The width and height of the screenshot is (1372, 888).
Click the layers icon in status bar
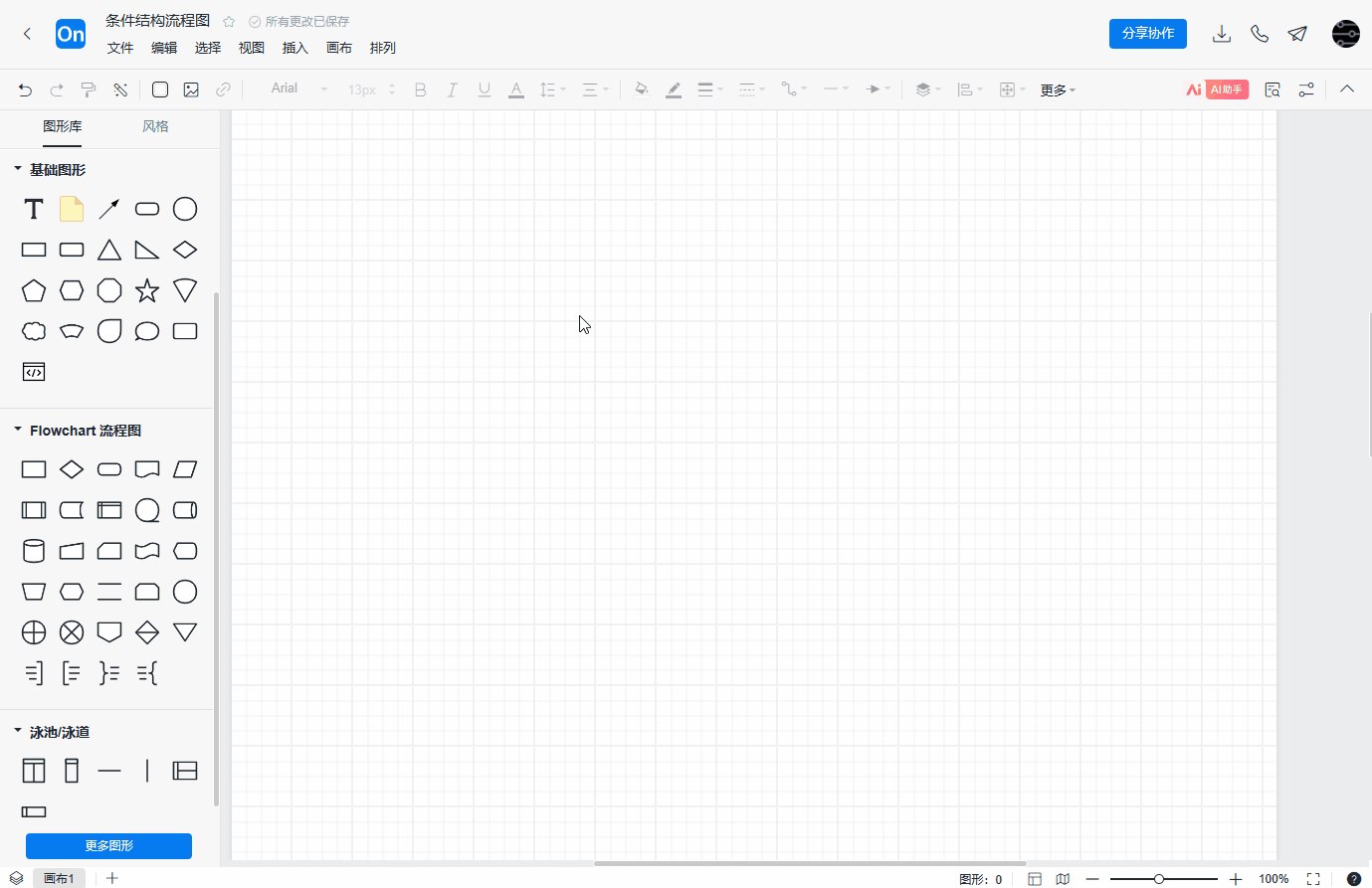17,879
